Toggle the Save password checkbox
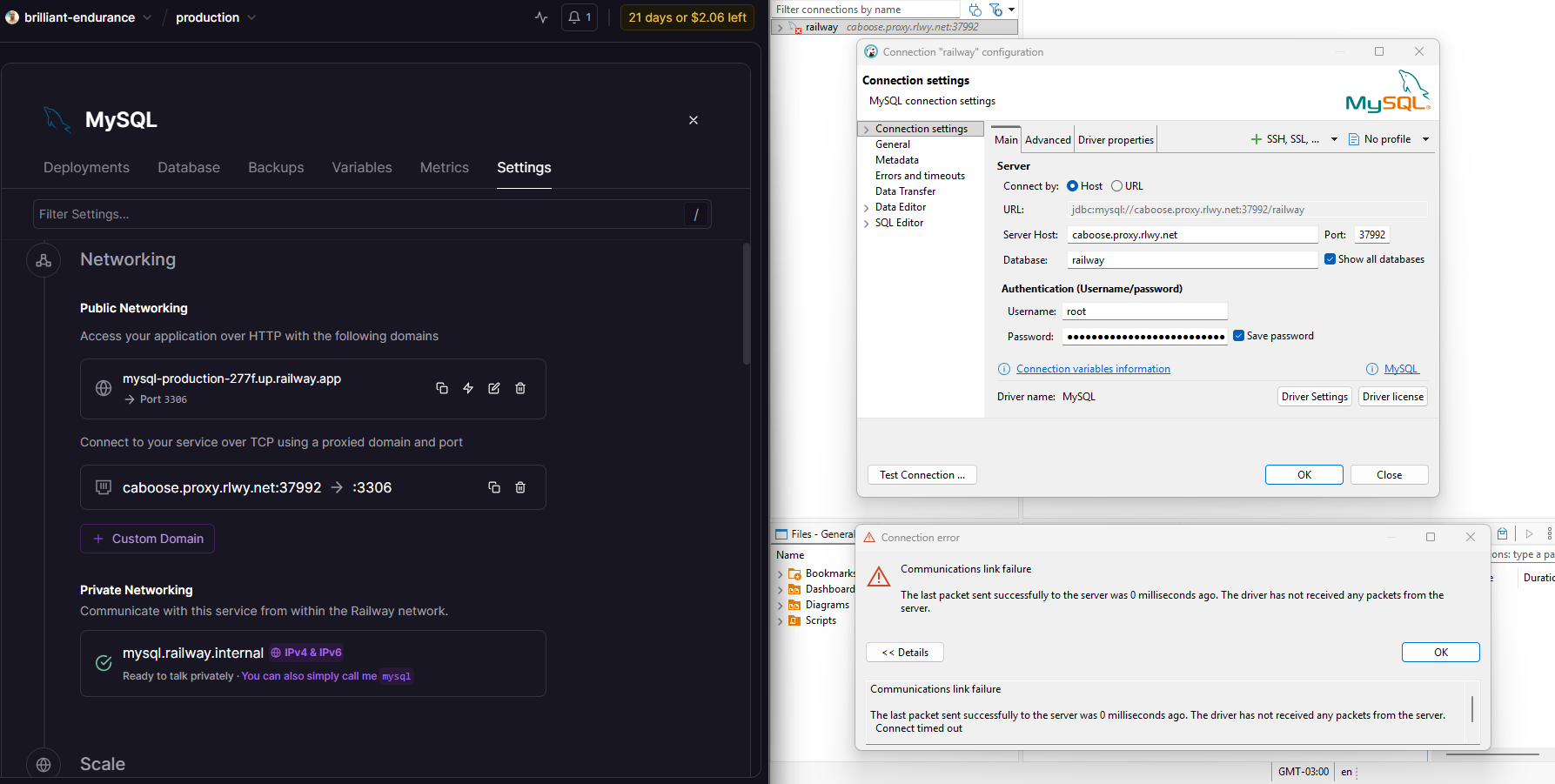The width and height of the screenshot is (1555, 784). [1238, 336]
